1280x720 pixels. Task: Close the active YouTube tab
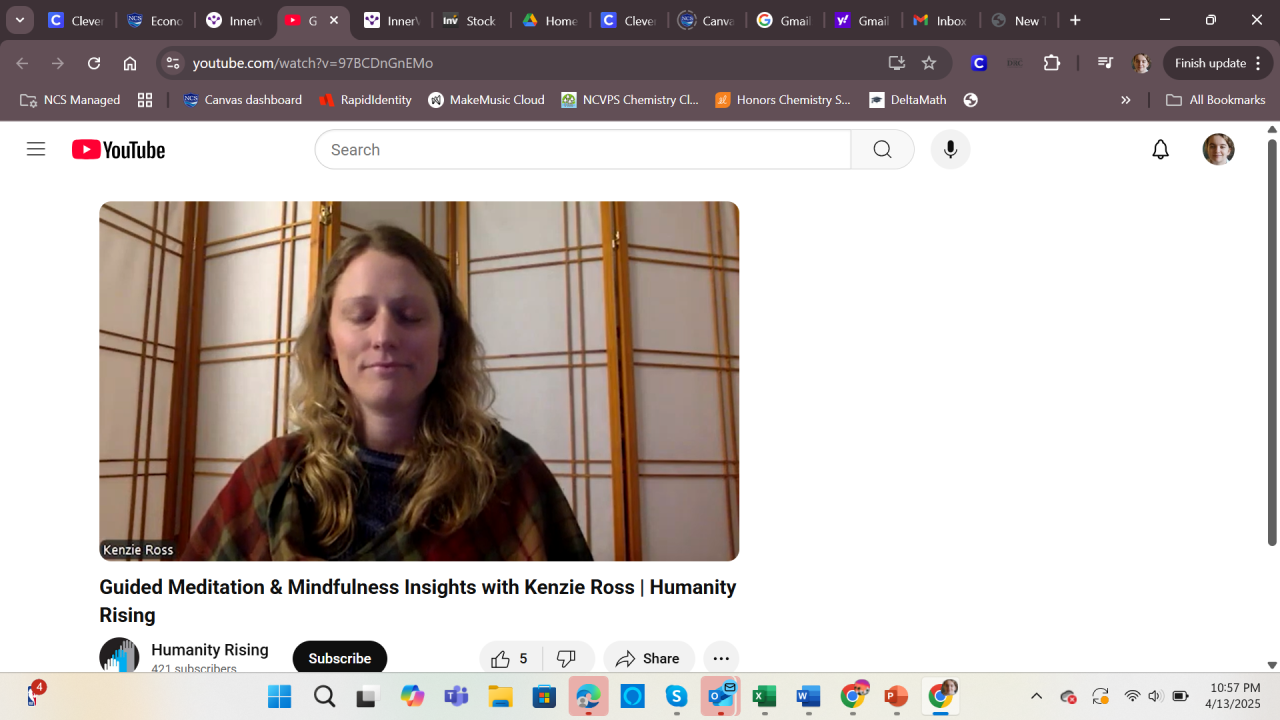(334, 20)
